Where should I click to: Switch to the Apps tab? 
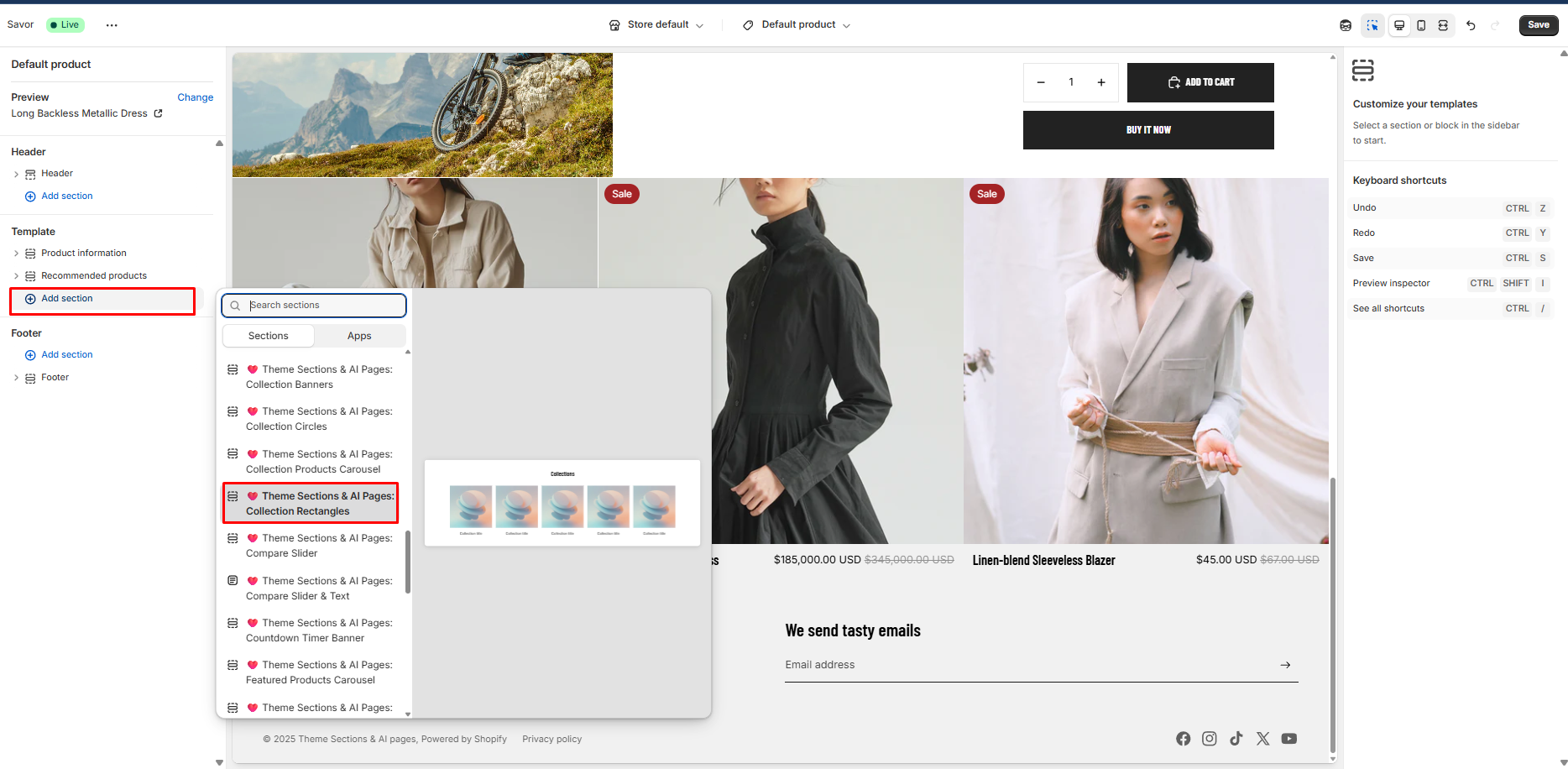(x=359, y=336)
